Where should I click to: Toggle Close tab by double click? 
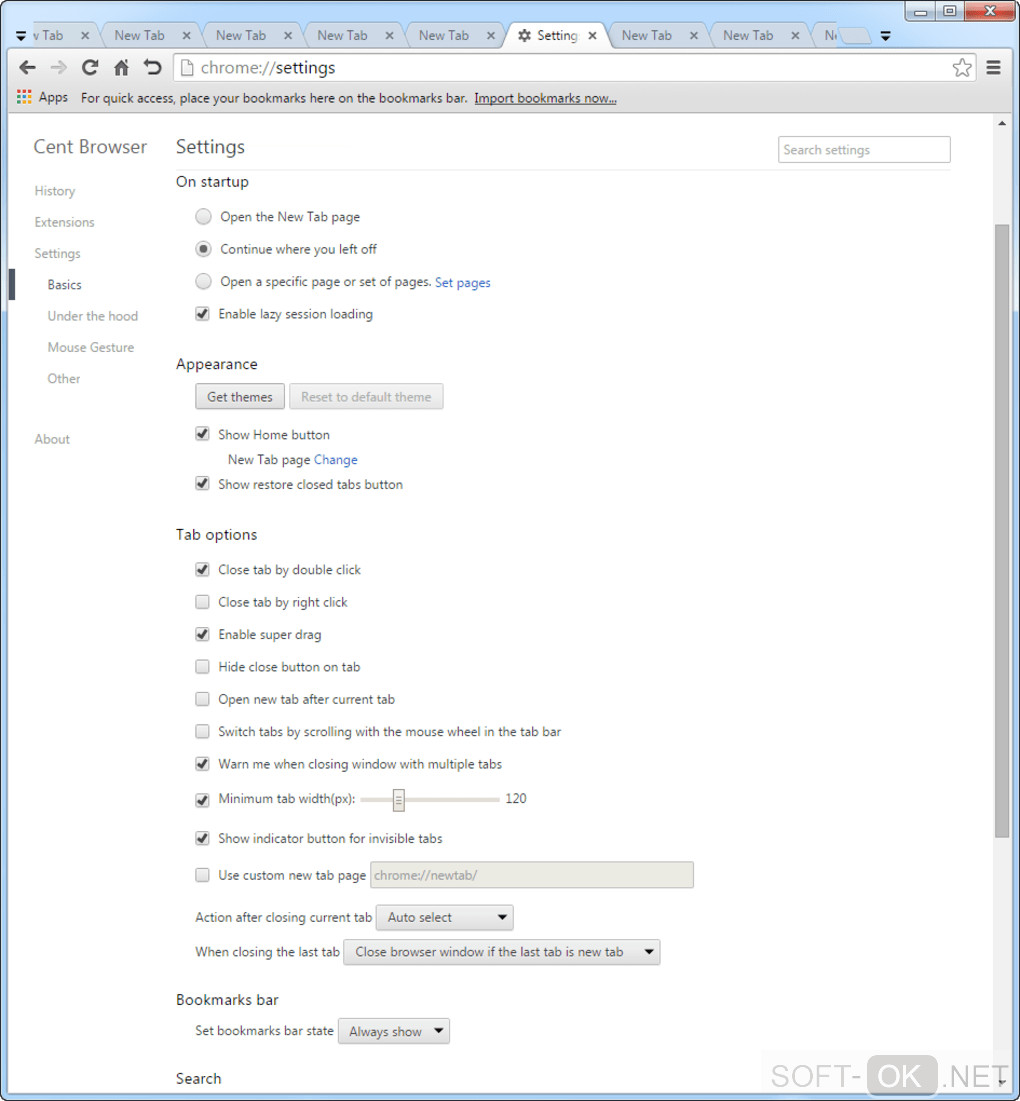(x=202, y=569)
